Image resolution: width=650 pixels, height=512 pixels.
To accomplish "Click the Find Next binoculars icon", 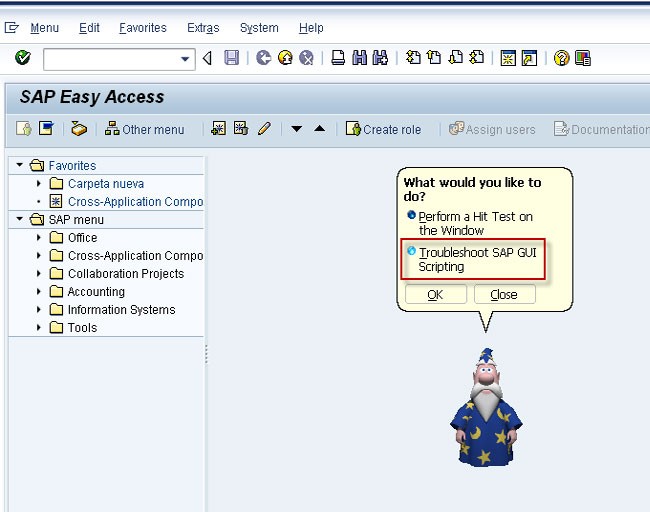I will (x=380, y=58).
